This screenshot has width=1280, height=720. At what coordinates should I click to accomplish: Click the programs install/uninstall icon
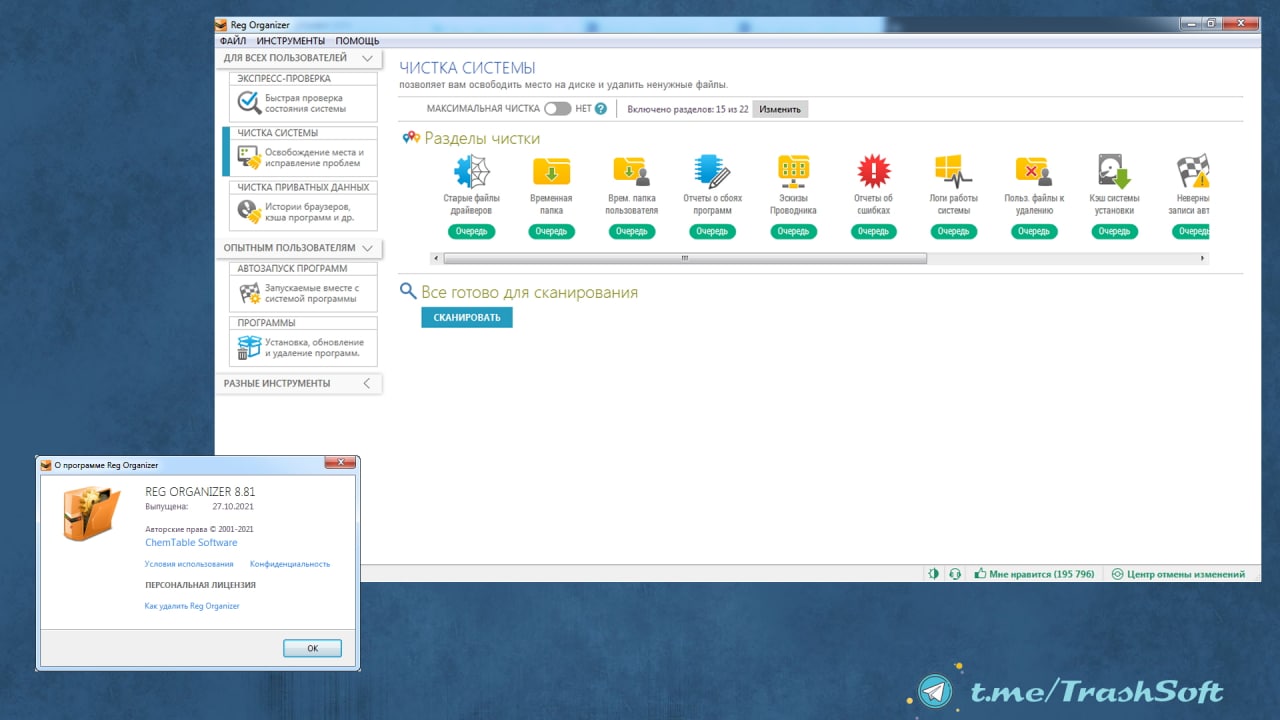click(x=249, y=347)
